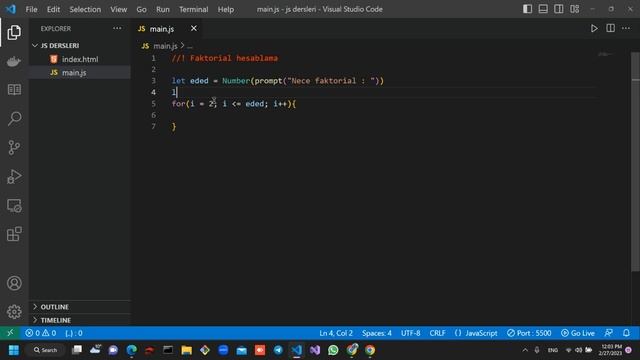Screen dimensions: 640x360
Task: Open the File menu
Action: coord(31,9)
